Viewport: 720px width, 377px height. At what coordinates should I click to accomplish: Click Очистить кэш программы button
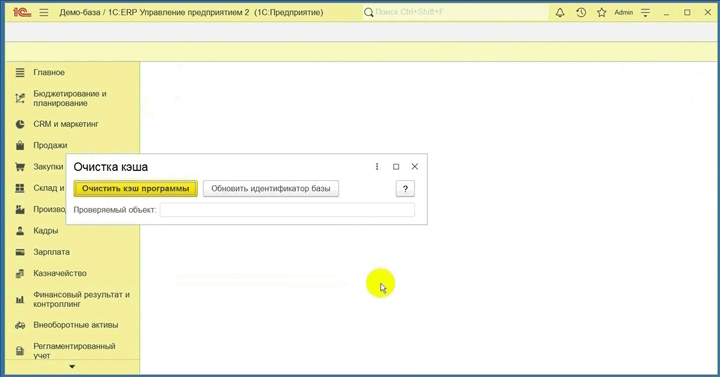[x=135, y=188]
